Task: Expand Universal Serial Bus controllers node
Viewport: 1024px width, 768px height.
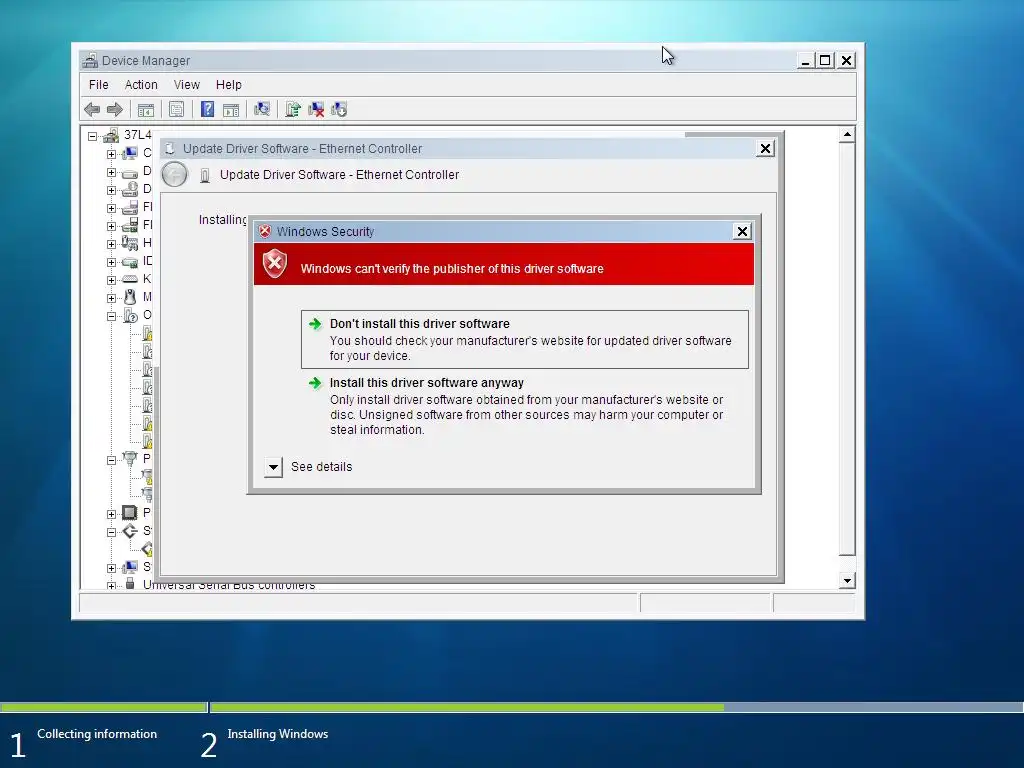Action: point(111,585)
